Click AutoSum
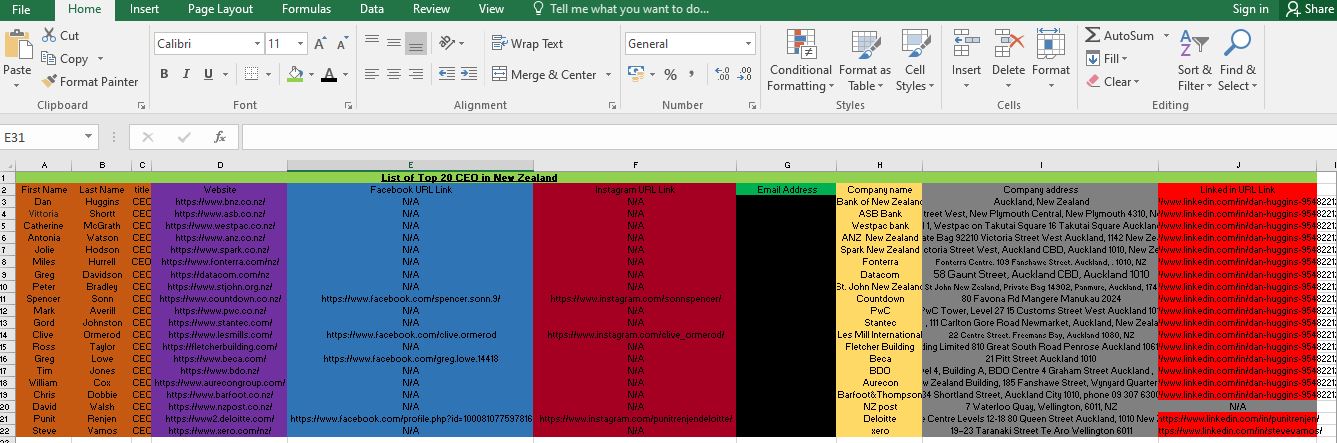Image resolution: width=1337 pixels, height=443 pixels. pos(1120,35)
